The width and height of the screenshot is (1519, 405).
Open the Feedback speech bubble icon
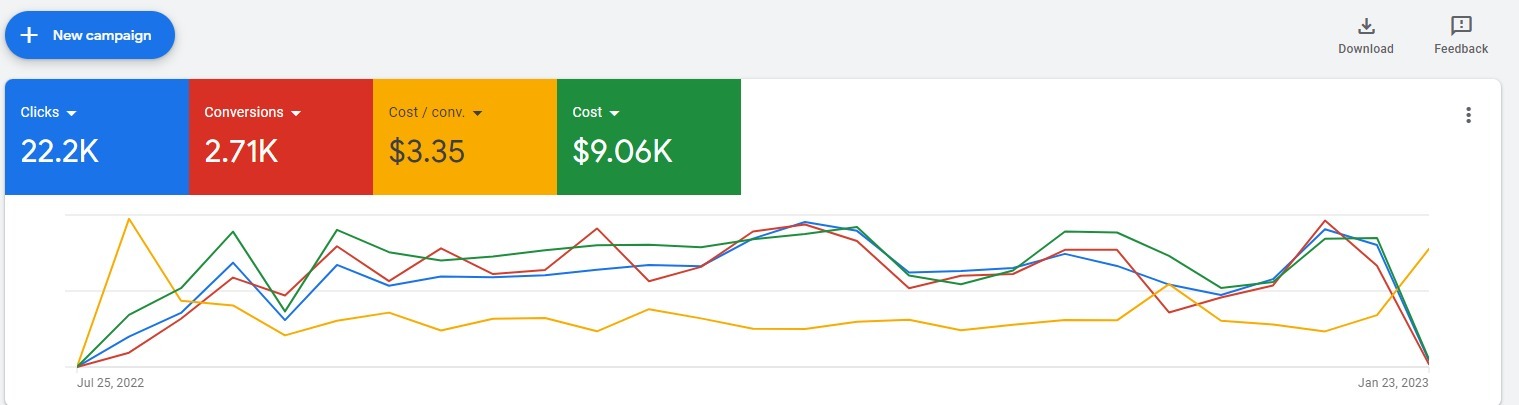(x=1461, y=26)
